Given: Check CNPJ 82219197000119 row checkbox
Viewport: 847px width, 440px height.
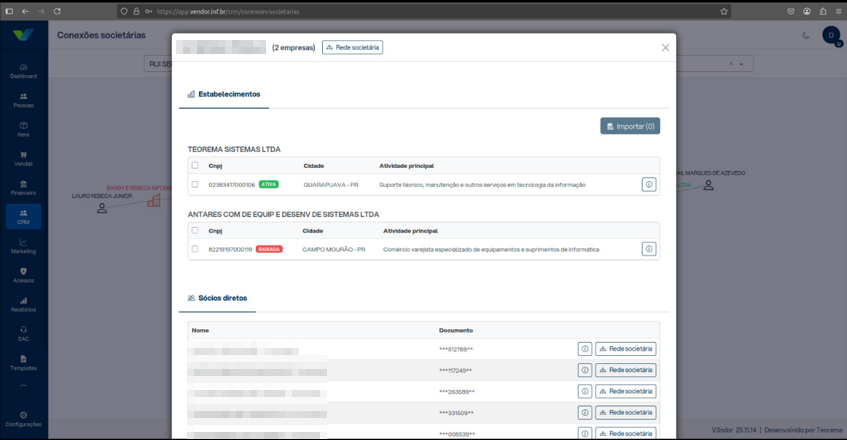Looking at the screenshot, I should [195, 249].
